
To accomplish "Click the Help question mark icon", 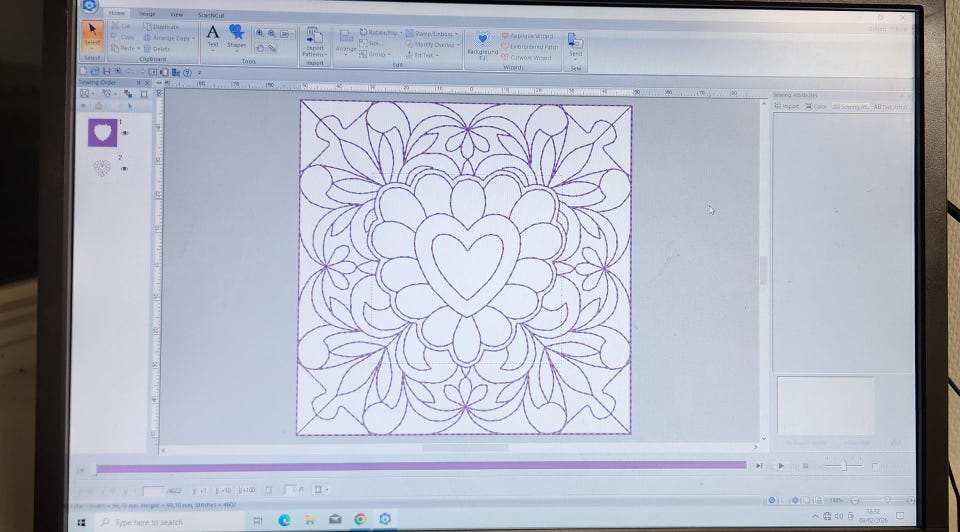I will pyautogui.click(x=187, y=72).
